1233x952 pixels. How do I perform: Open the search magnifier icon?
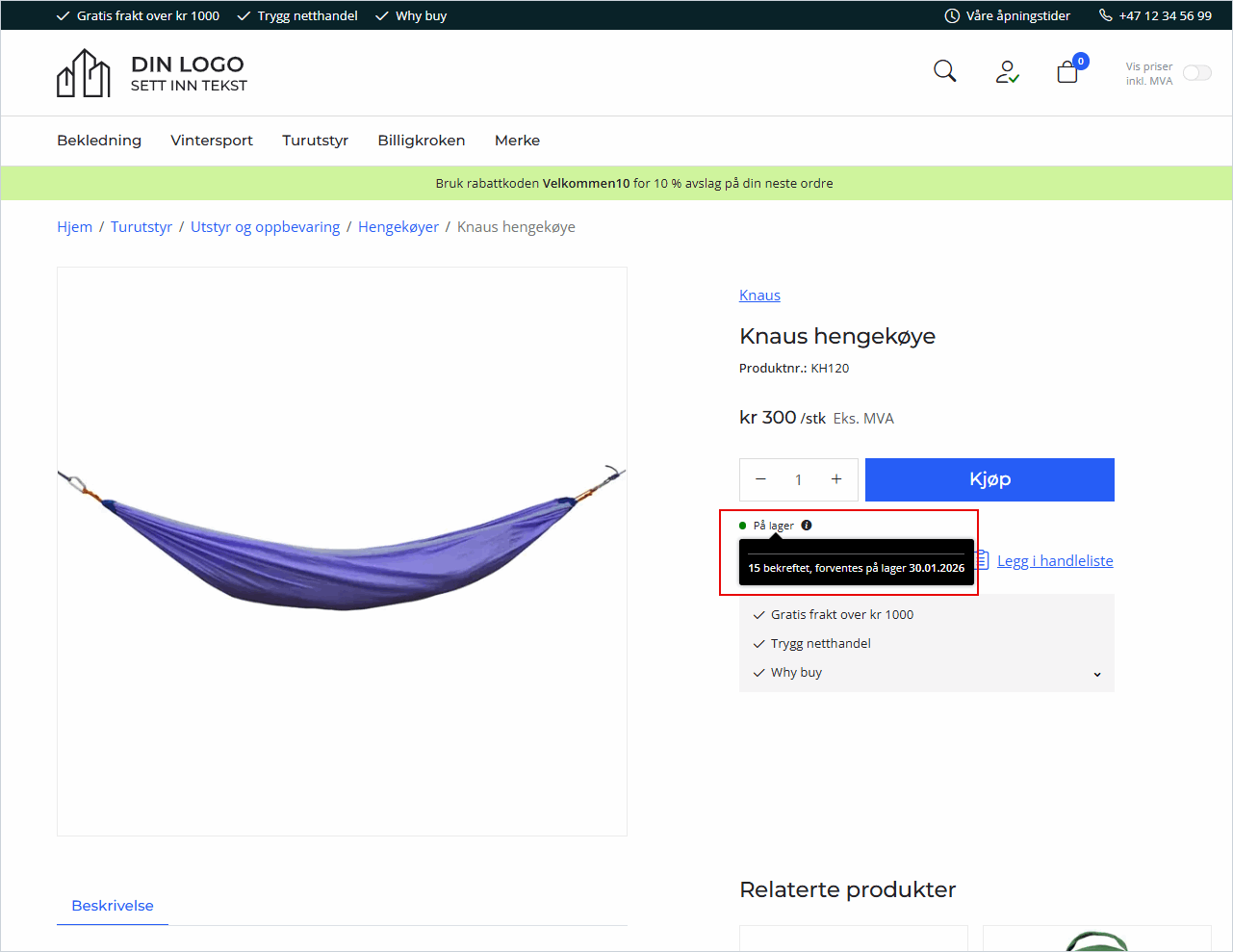tap(944, 71)
